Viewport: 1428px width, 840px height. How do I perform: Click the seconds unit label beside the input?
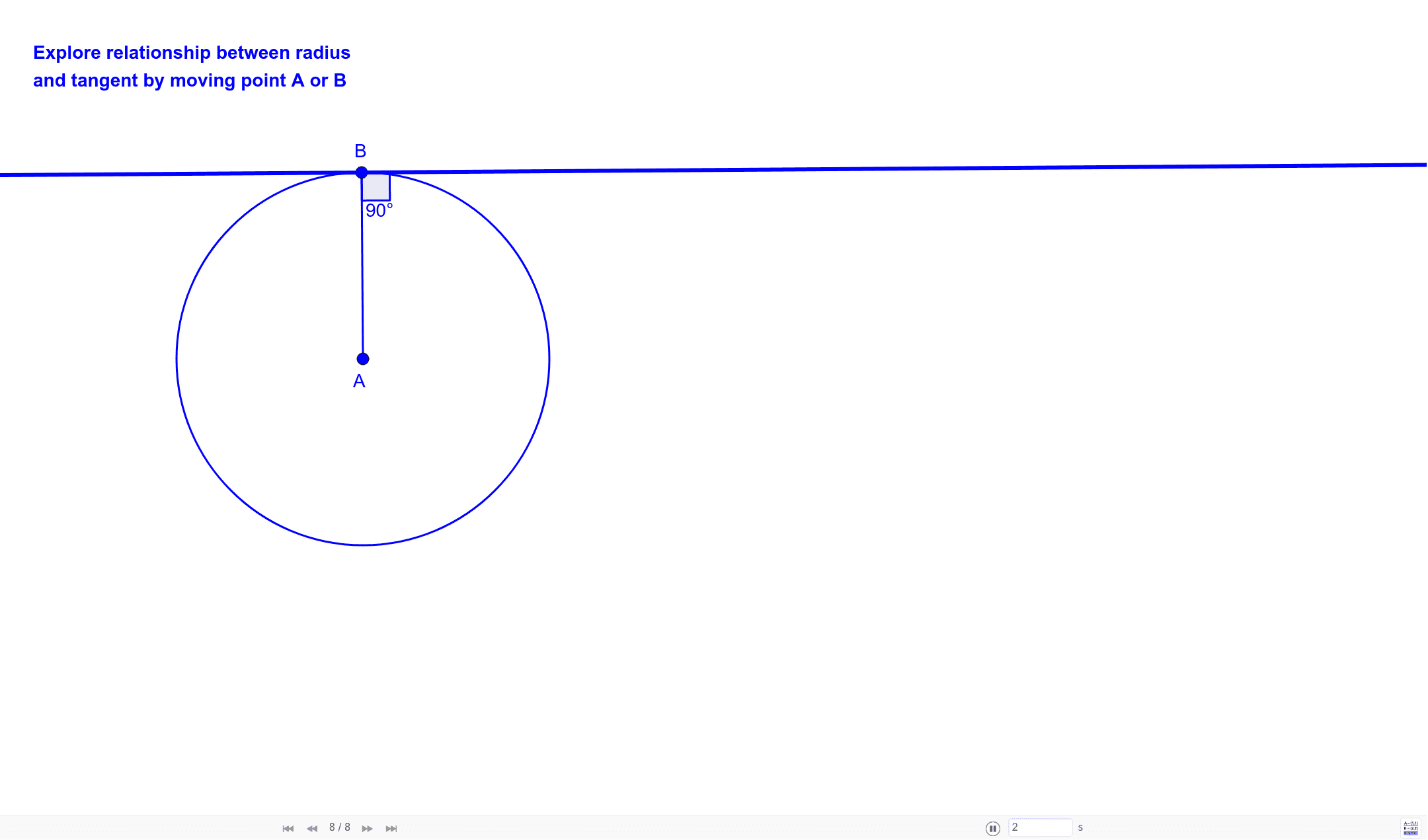[x=1080, y=827]
